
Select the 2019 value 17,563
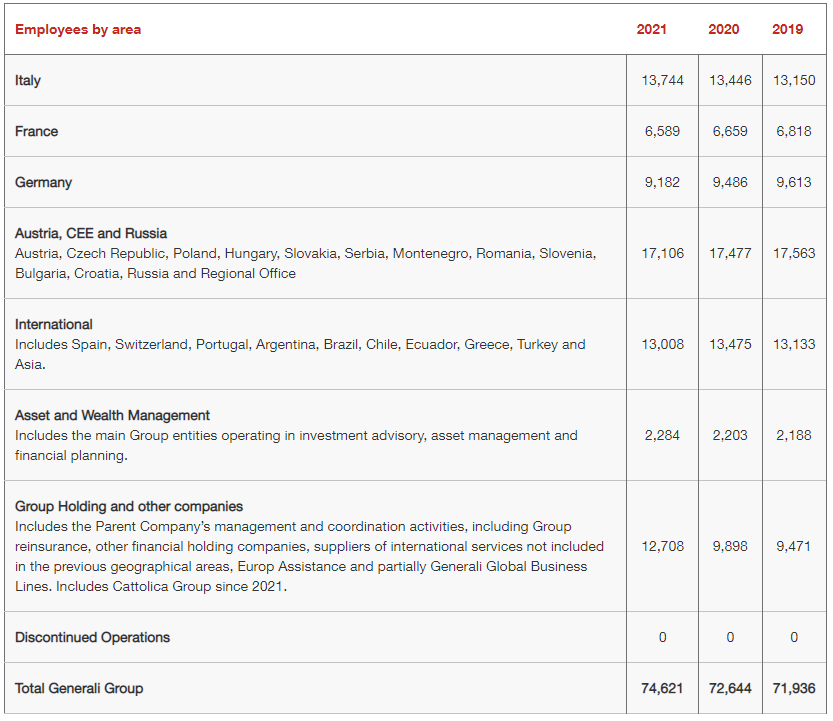coord(794,253)
